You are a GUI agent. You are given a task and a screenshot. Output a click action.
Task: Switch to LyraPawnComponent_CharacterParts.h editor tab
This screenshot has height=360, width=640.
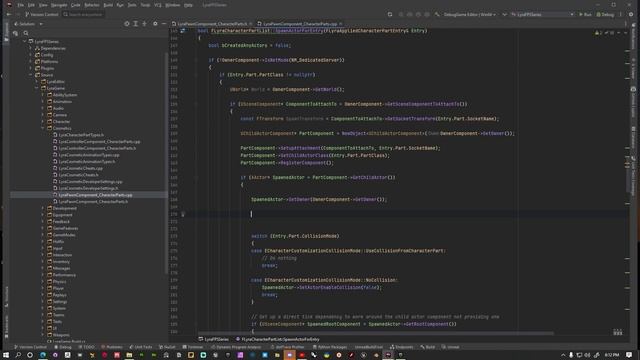click(212, 24)
